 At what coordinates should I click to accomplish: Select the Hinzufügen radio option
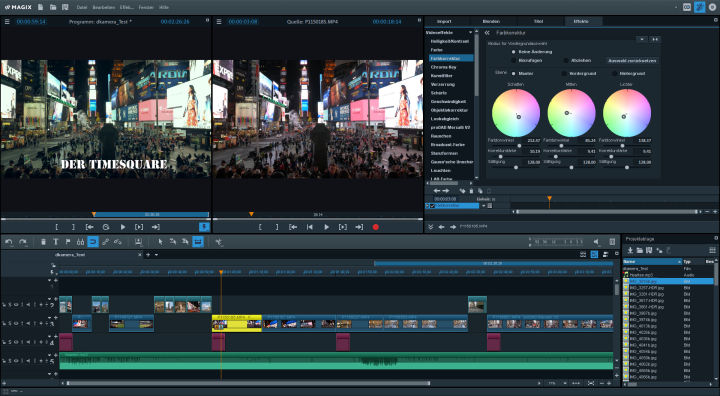(514, 60)
